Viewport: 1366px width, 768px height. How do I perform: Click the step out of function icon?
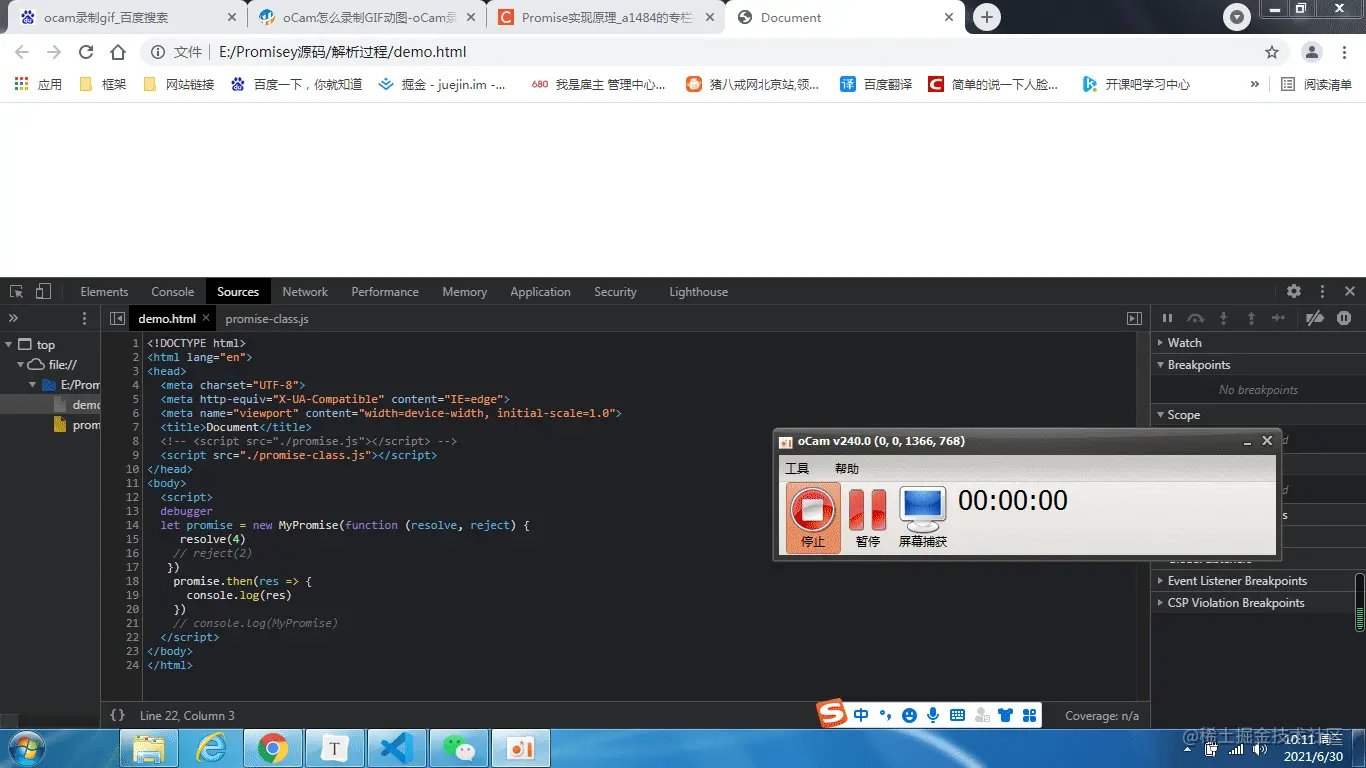(x=1251, y=318)
